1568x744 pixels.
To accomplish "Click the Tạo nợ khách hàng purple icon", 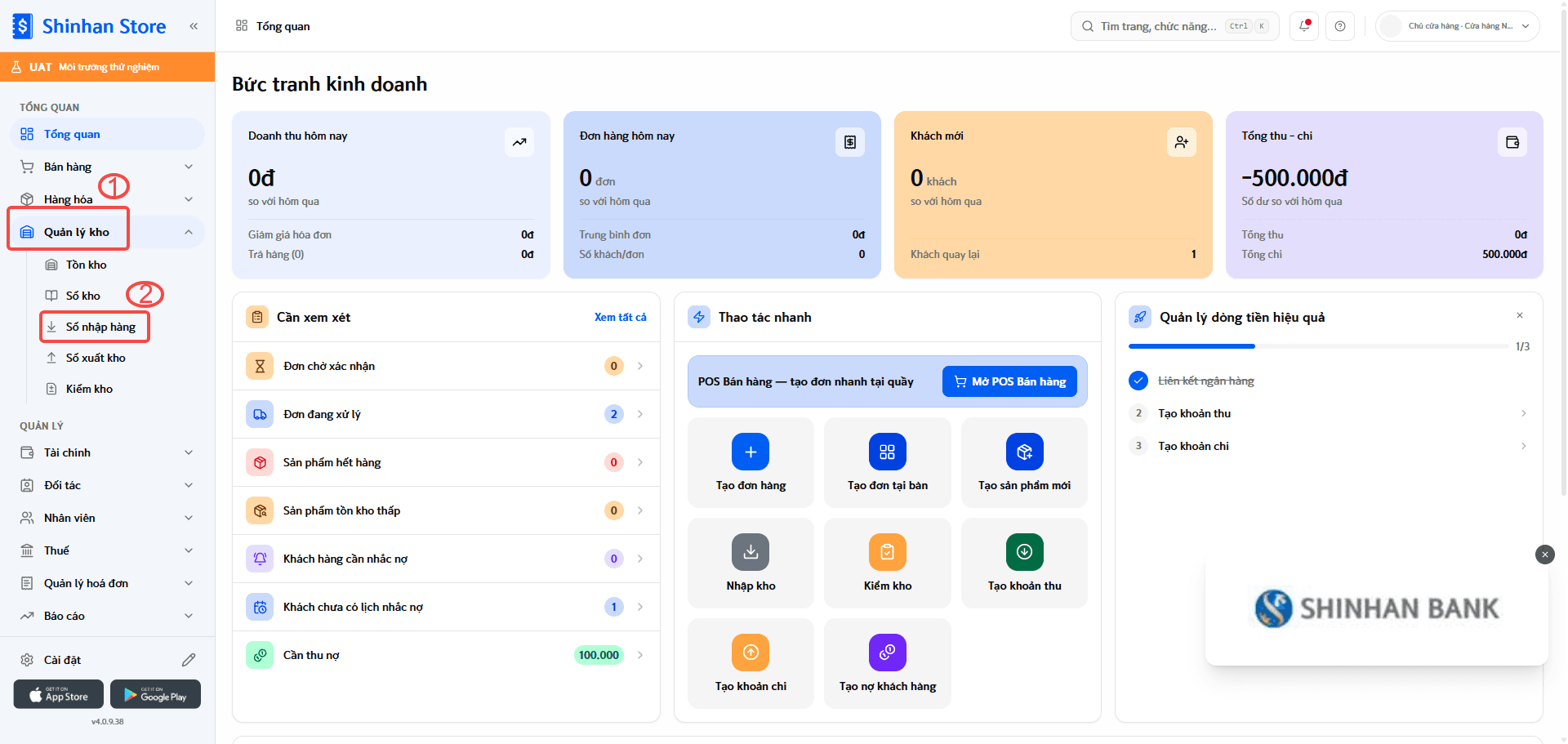I will [x=888, y=653].
